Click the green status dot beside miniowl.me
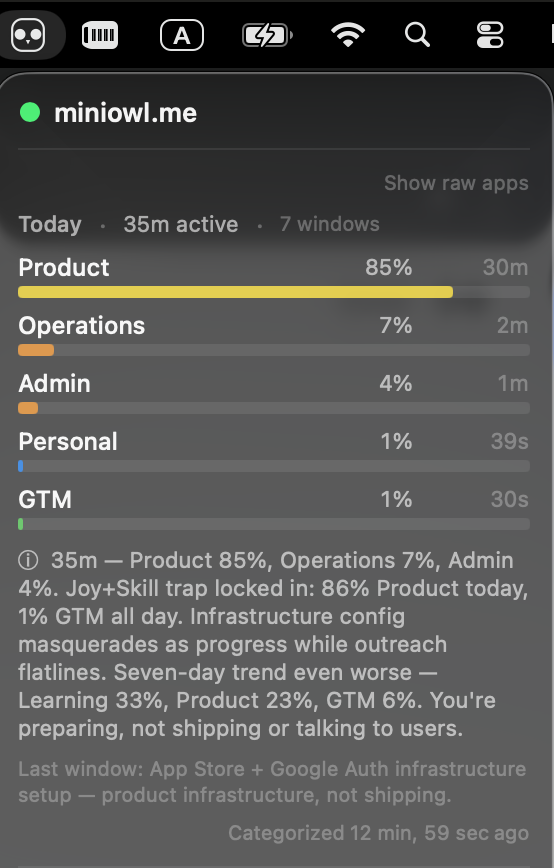 point(30,112)
